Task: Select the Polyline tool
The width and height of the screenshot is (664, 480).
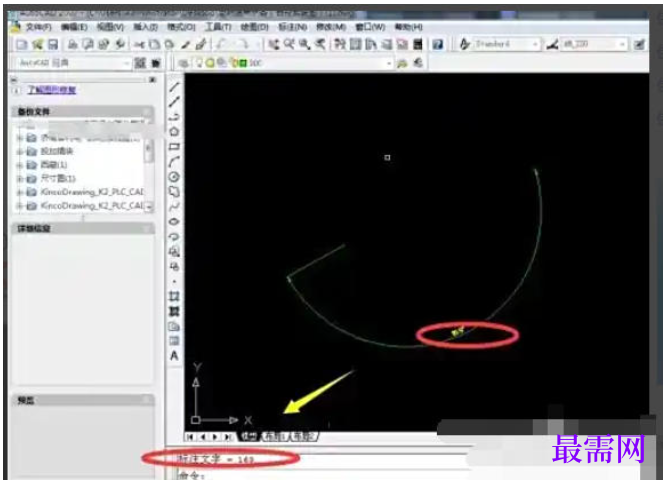Action: tap(174, 117)
